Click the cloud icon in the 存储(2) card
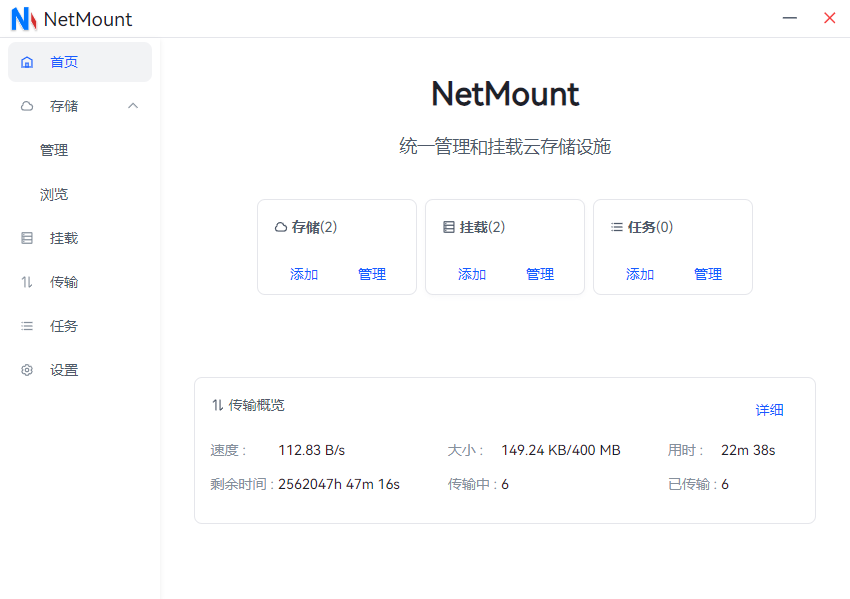This screenshot has width=850, height=599. click(281, 227)
